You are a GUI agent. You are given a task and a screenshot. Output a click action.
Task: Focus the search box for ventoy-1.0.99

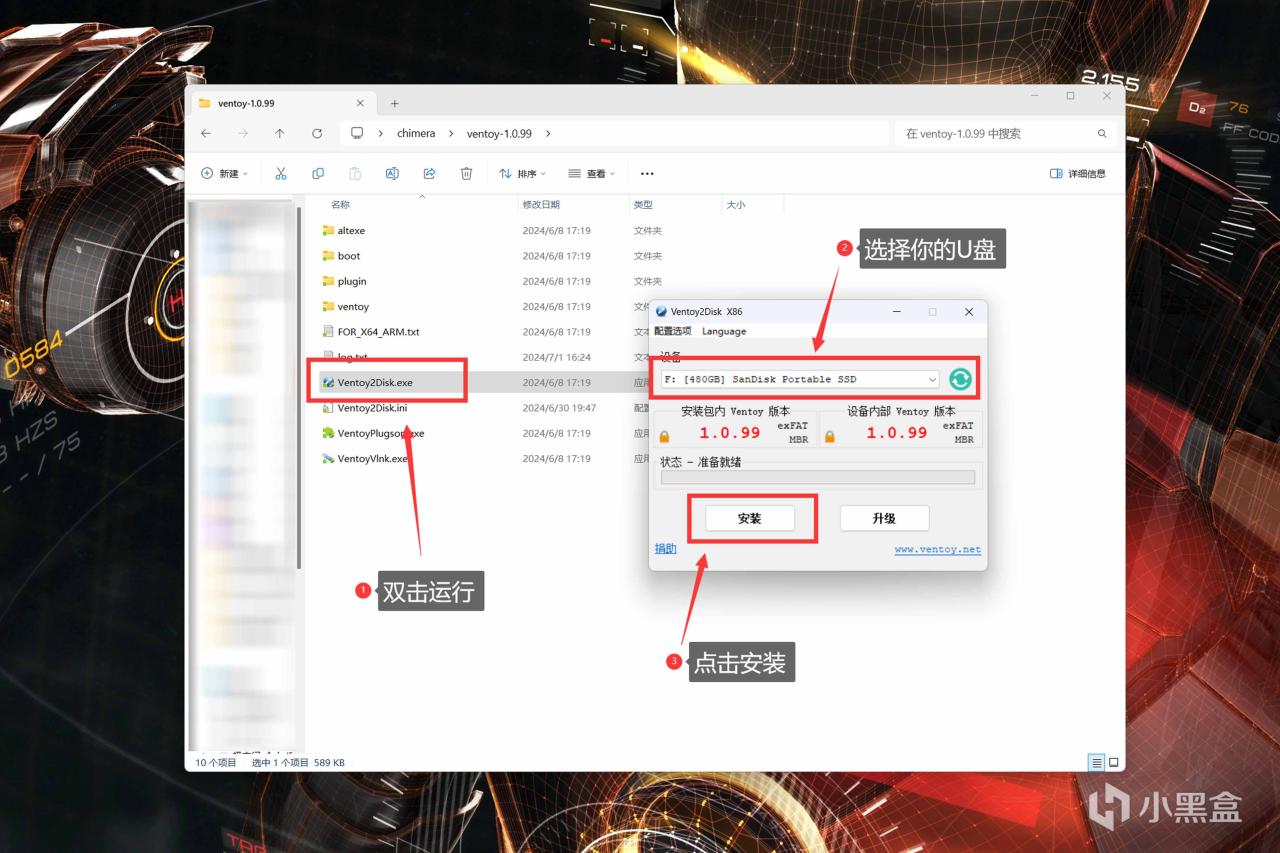(1003, 133)
